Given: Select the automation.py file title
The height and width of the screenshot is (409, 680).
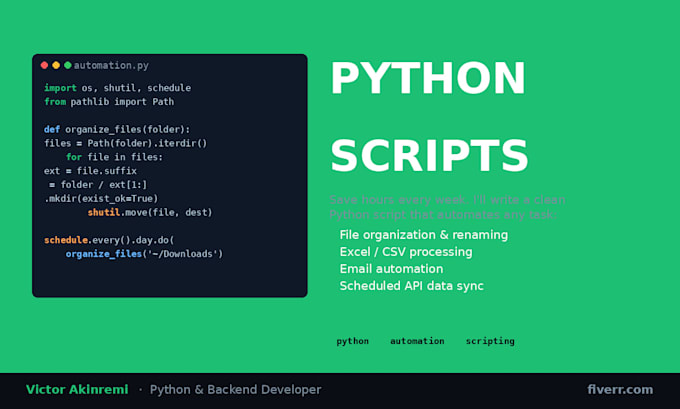Looking at the screenshot, I should pos(111,65).
